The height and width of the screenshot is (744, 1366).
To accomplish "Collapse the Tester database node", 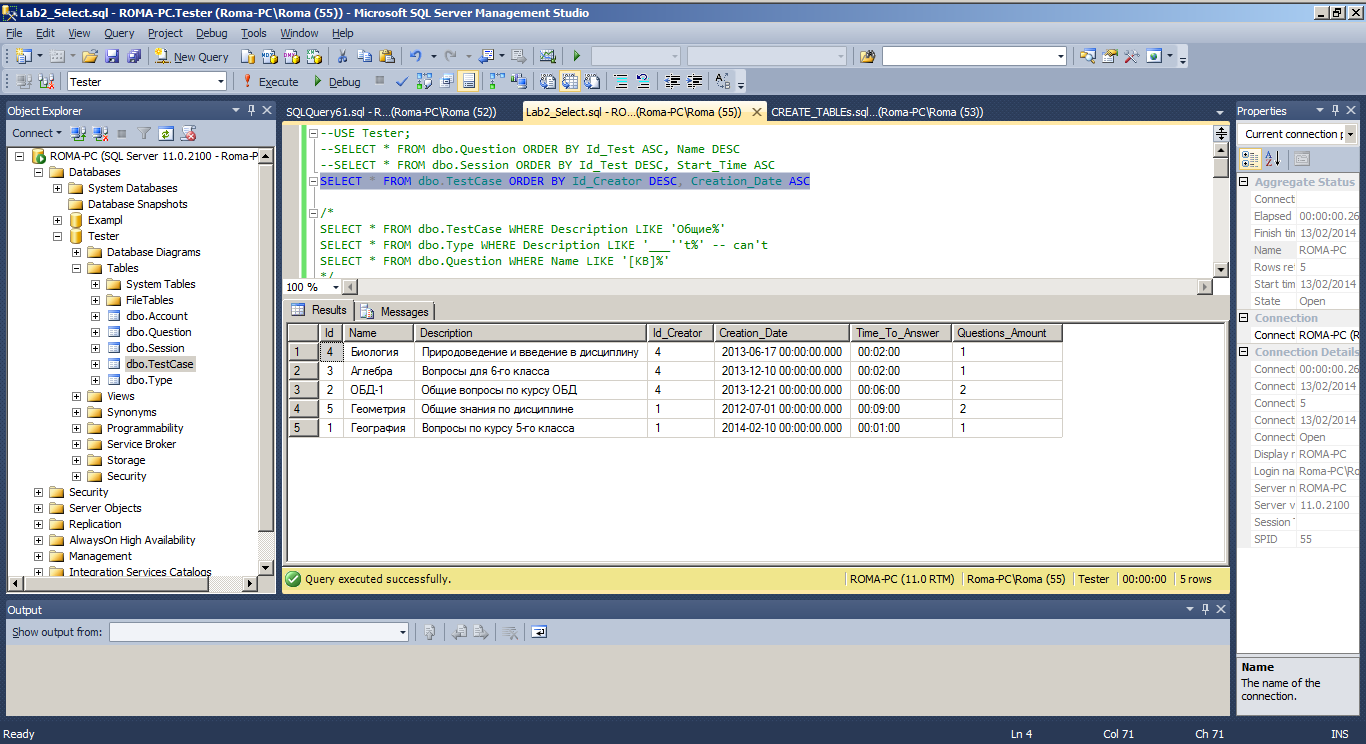I will (57, 236).
